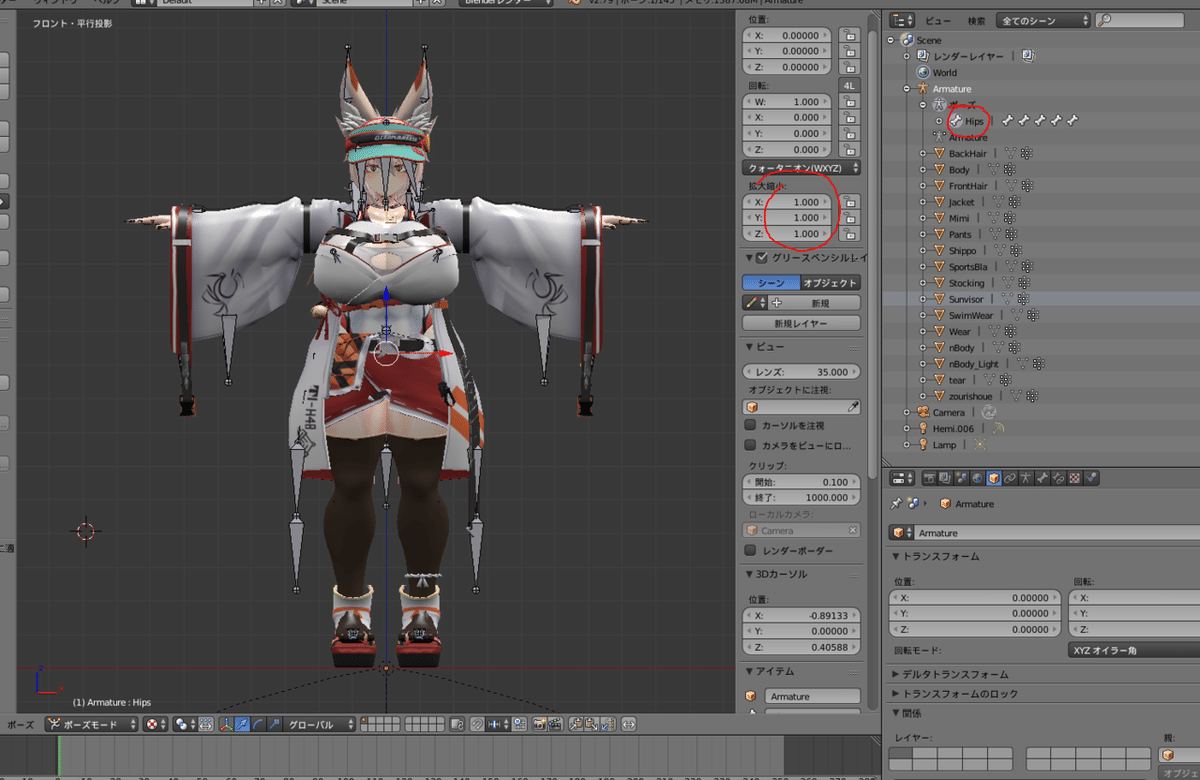Open the Render tab in the properties editor
The height and width of the screenshot is (780, 1200).
[929, 478]
